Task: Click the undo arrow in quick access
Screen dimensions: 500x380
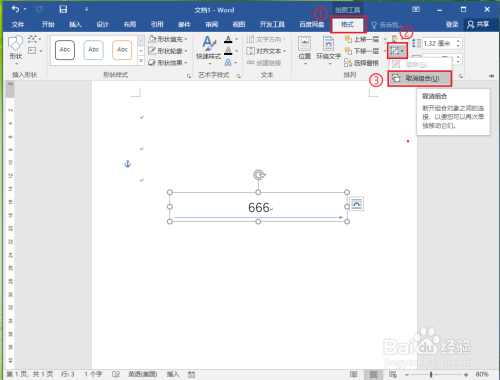Action: pyautogui.click(x=15, y=9)
